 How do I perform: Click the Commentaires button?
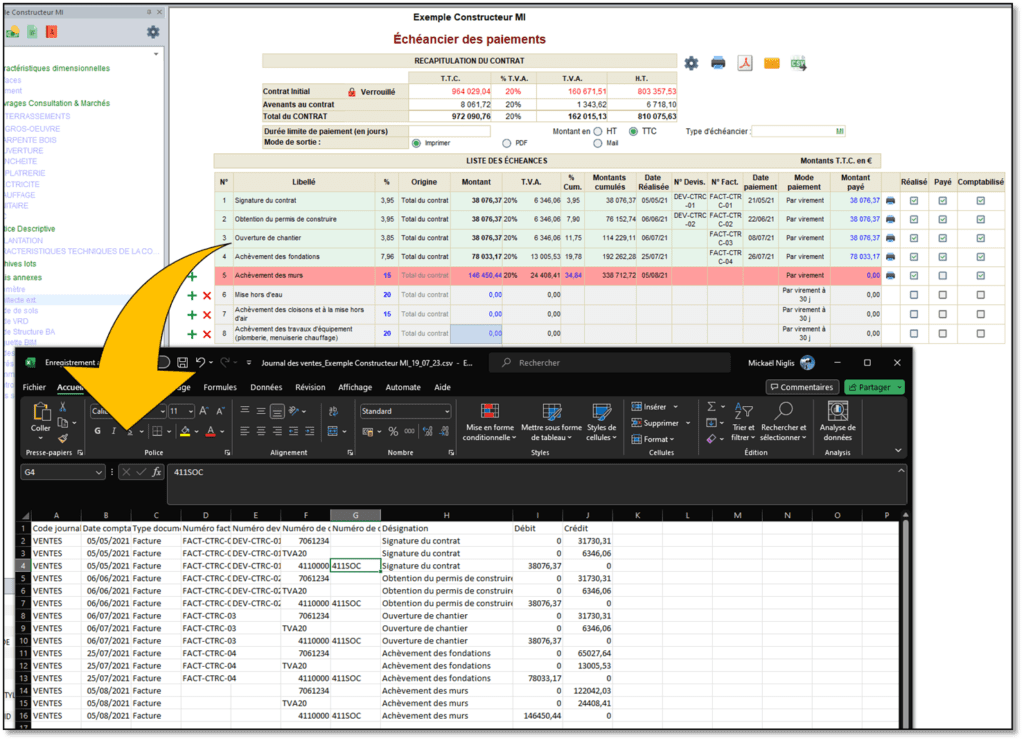pos(802,387)
